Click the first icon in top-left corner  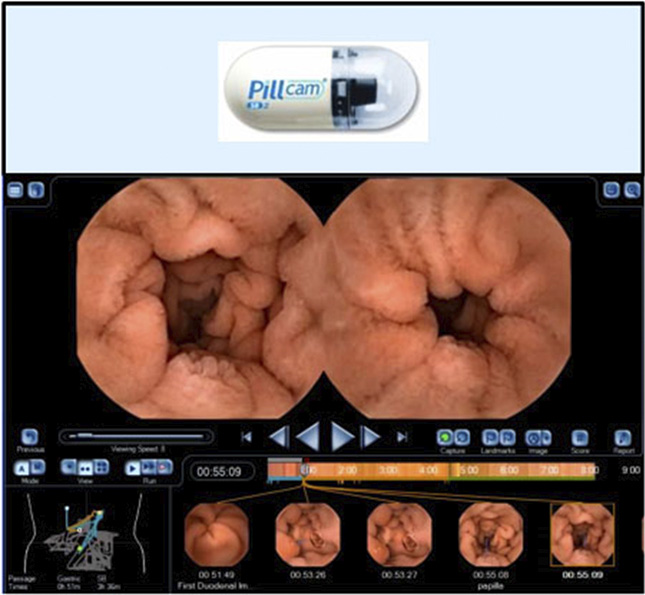tap(16, 189)
